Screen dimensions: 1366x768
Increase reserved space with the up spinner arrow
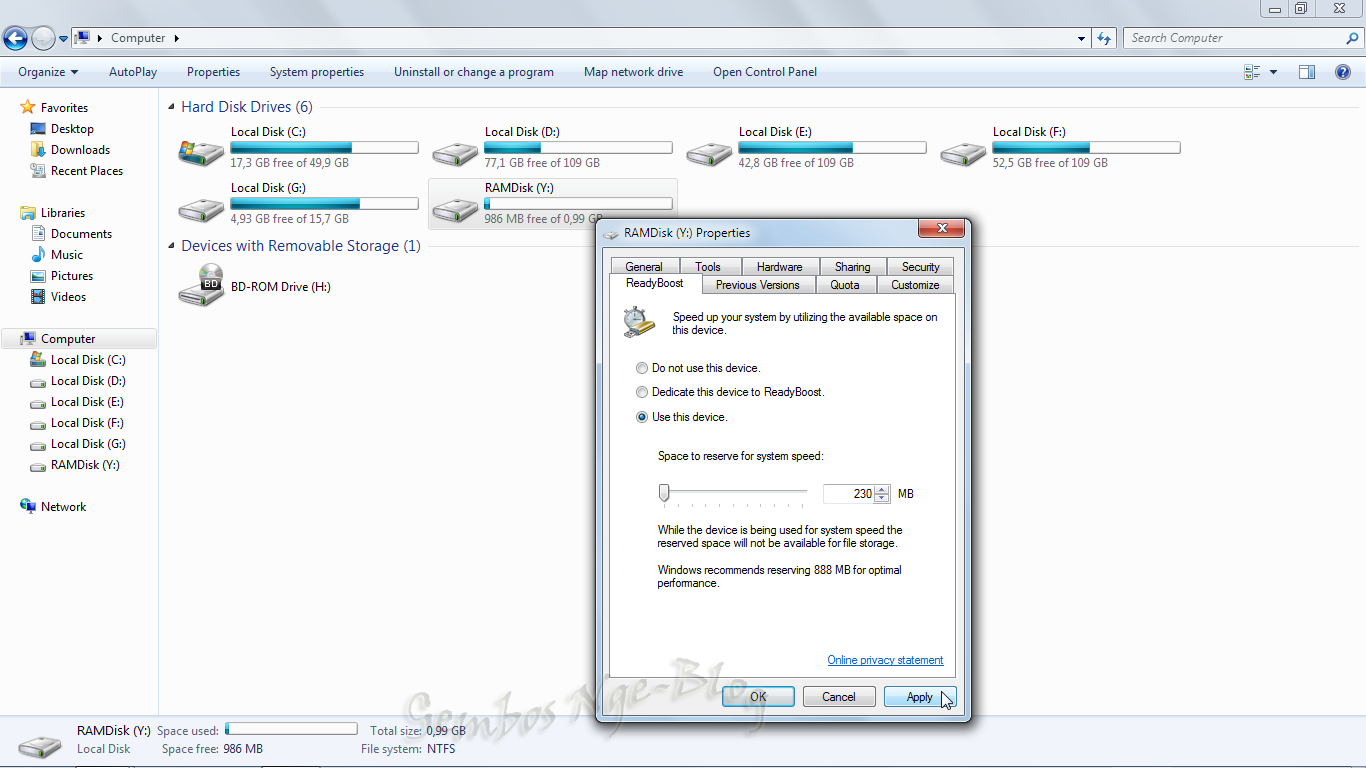(882, 489)
